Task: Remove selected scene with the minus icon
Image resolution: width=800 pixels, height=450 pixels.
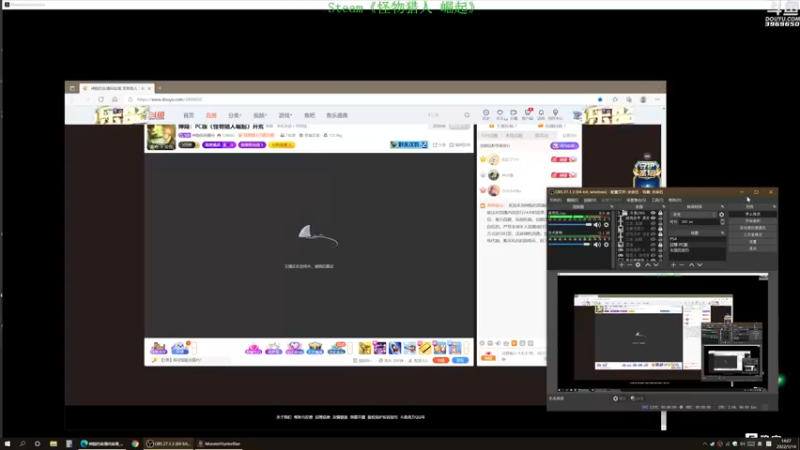Action: [x=682, y=265]
